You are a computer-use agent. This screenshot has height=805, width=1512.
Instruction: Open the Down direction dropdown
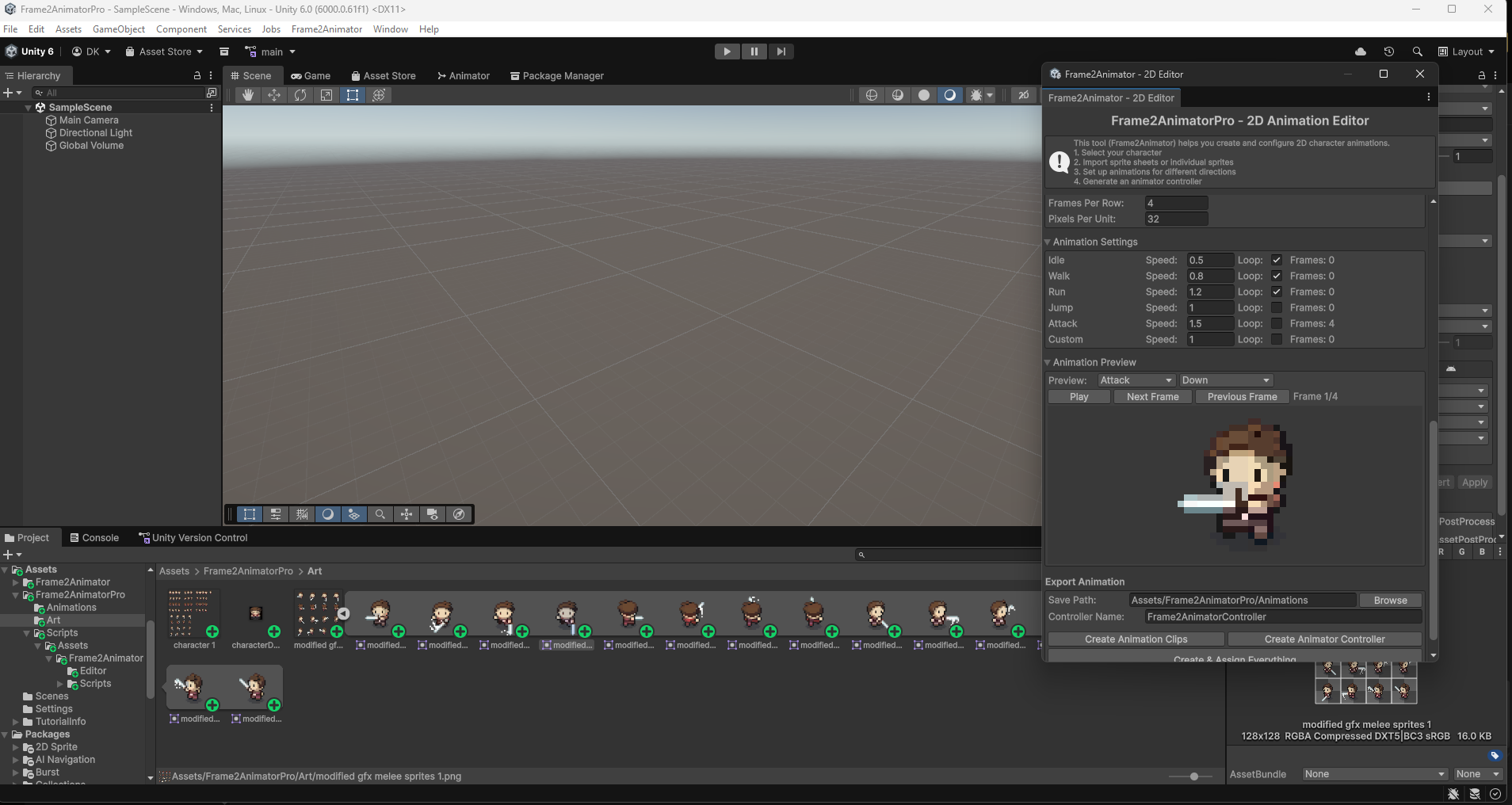(x=1225, y=380)
